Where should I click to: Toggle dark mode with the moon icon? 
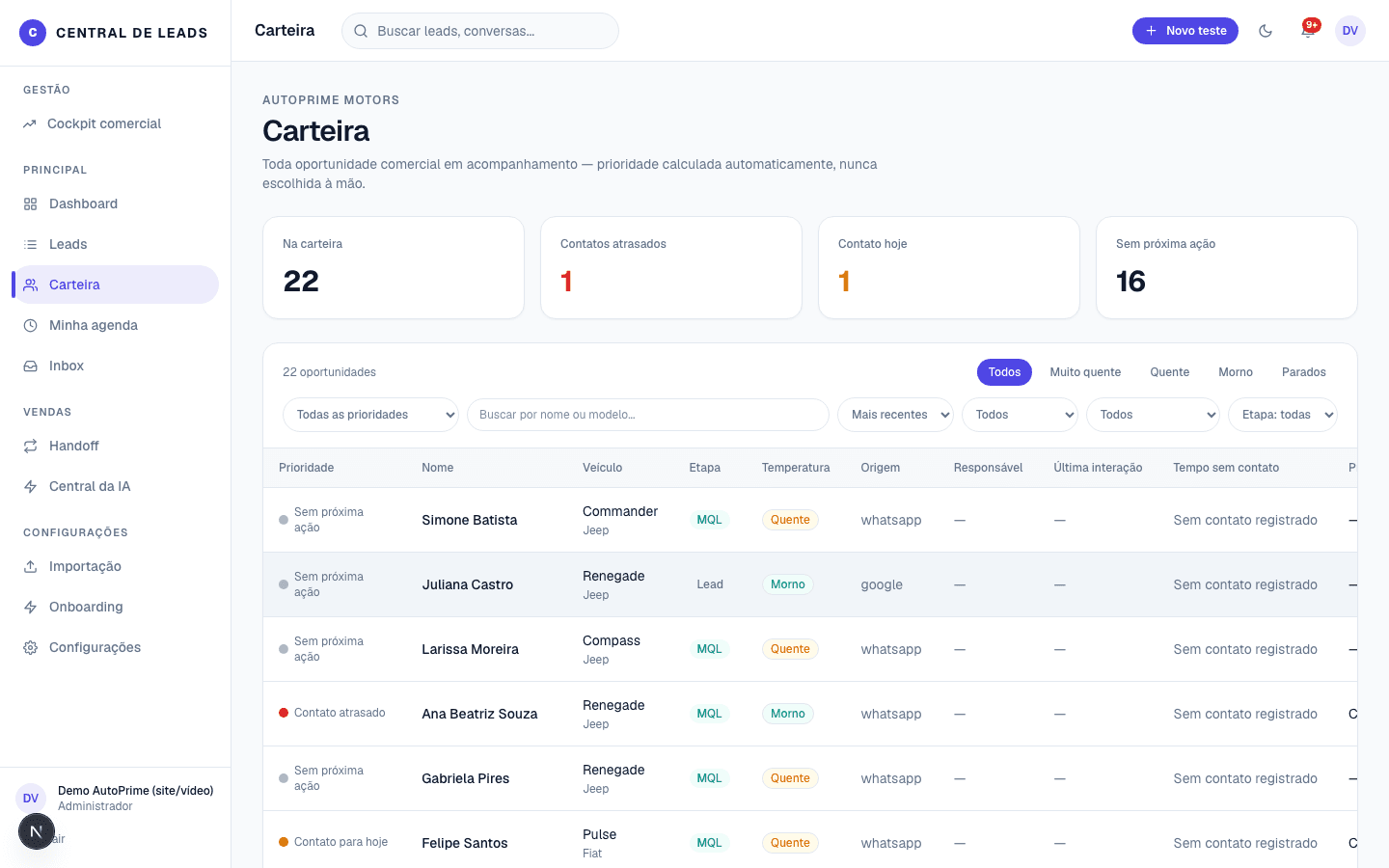(1266, 31)
